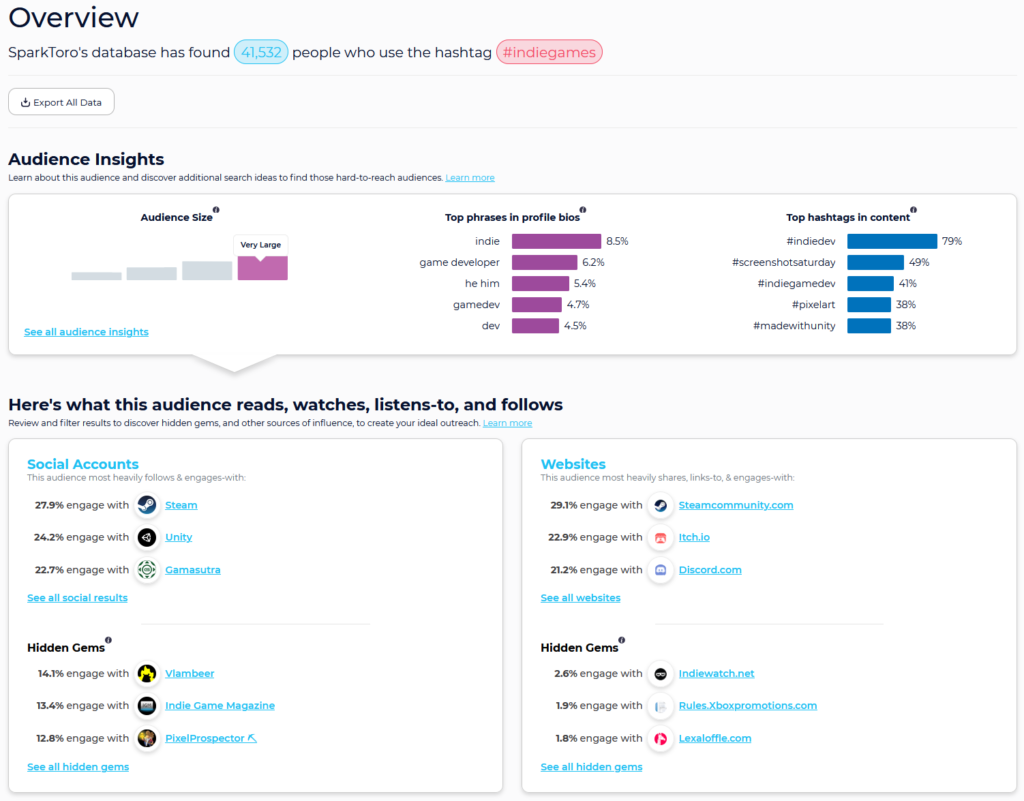Click info icon beside Top hashtags in content

tap(914, 210)
